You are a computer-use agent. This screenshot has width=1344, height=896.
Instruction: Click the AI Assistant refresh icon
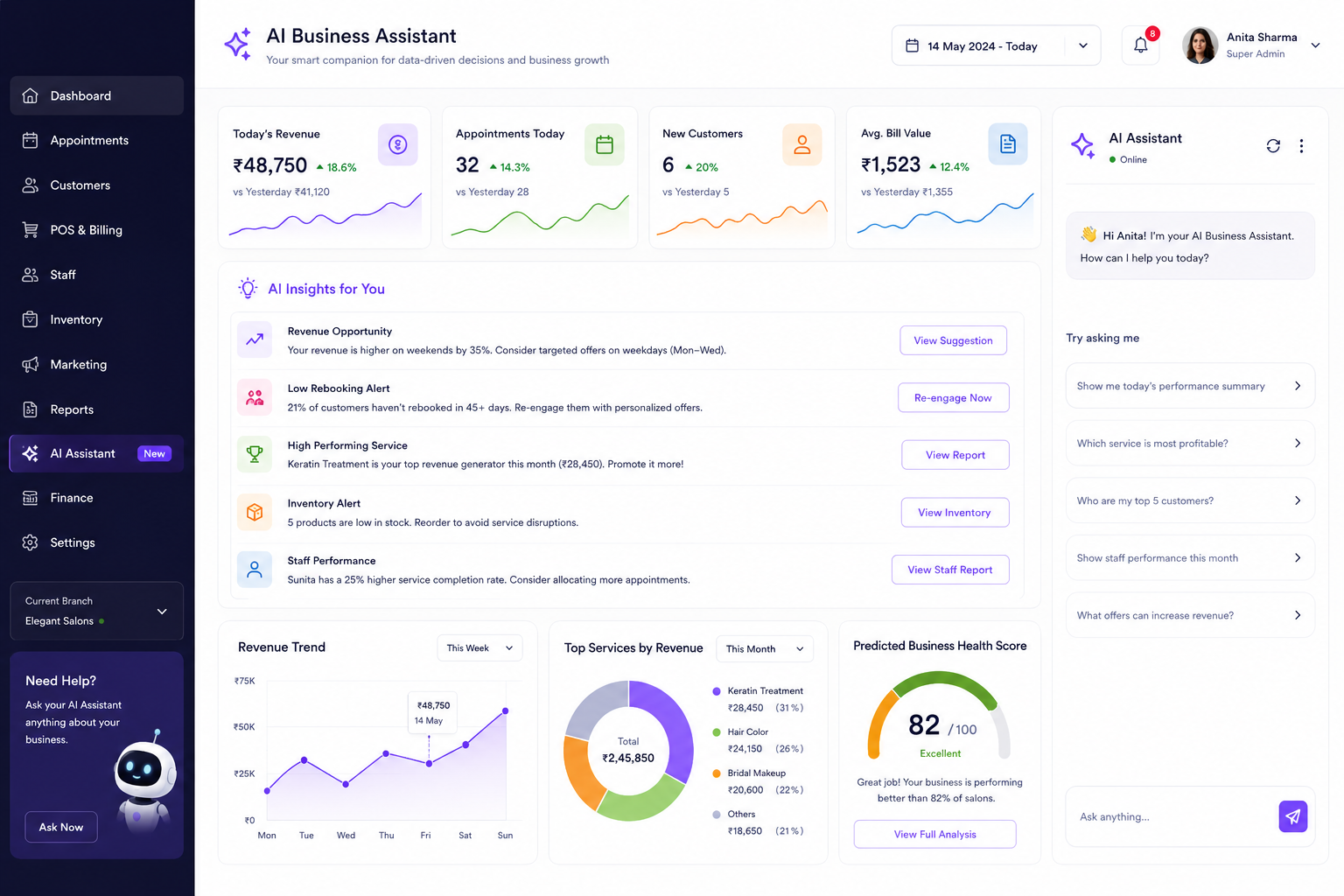click(x=1273, y=146)
